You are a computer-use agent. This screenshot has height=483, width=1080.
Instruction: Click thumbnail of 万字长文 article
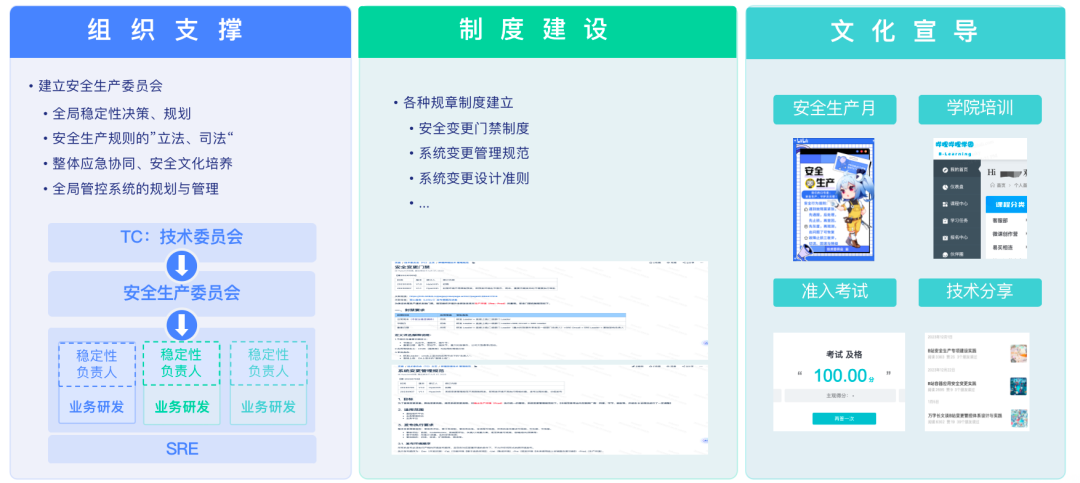click(x=1019, y=418)
